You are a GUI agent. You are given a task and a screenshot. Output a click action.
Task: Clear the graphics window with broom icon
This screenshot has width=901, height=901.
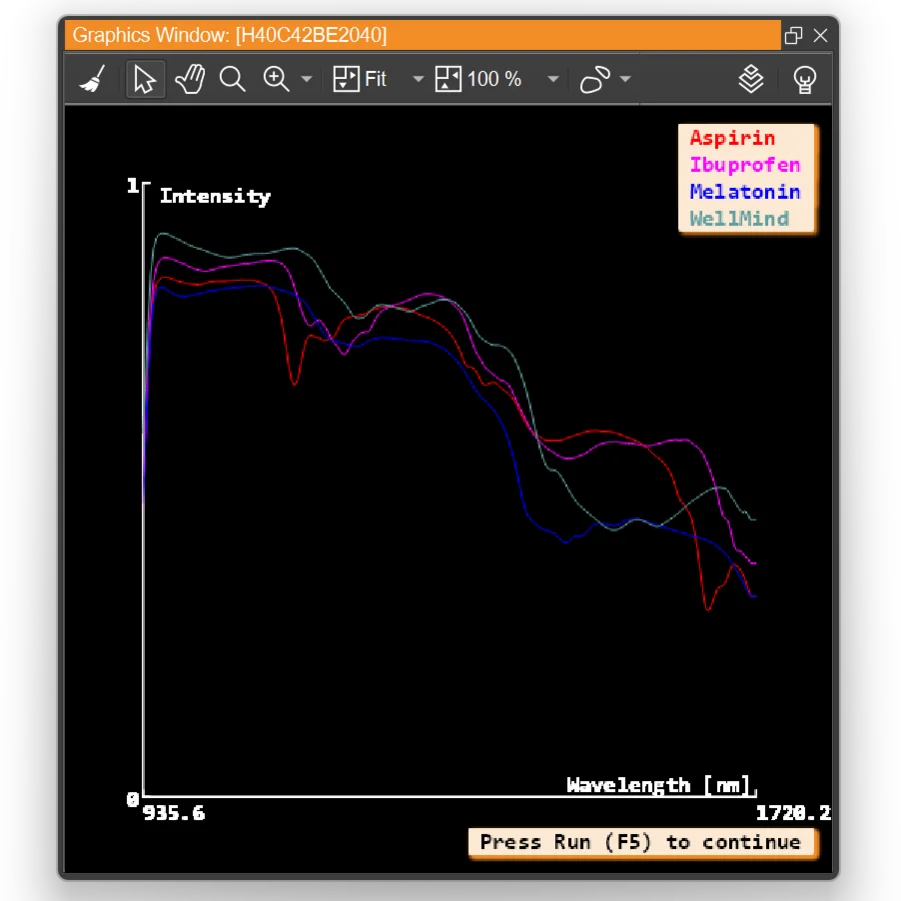93,79
